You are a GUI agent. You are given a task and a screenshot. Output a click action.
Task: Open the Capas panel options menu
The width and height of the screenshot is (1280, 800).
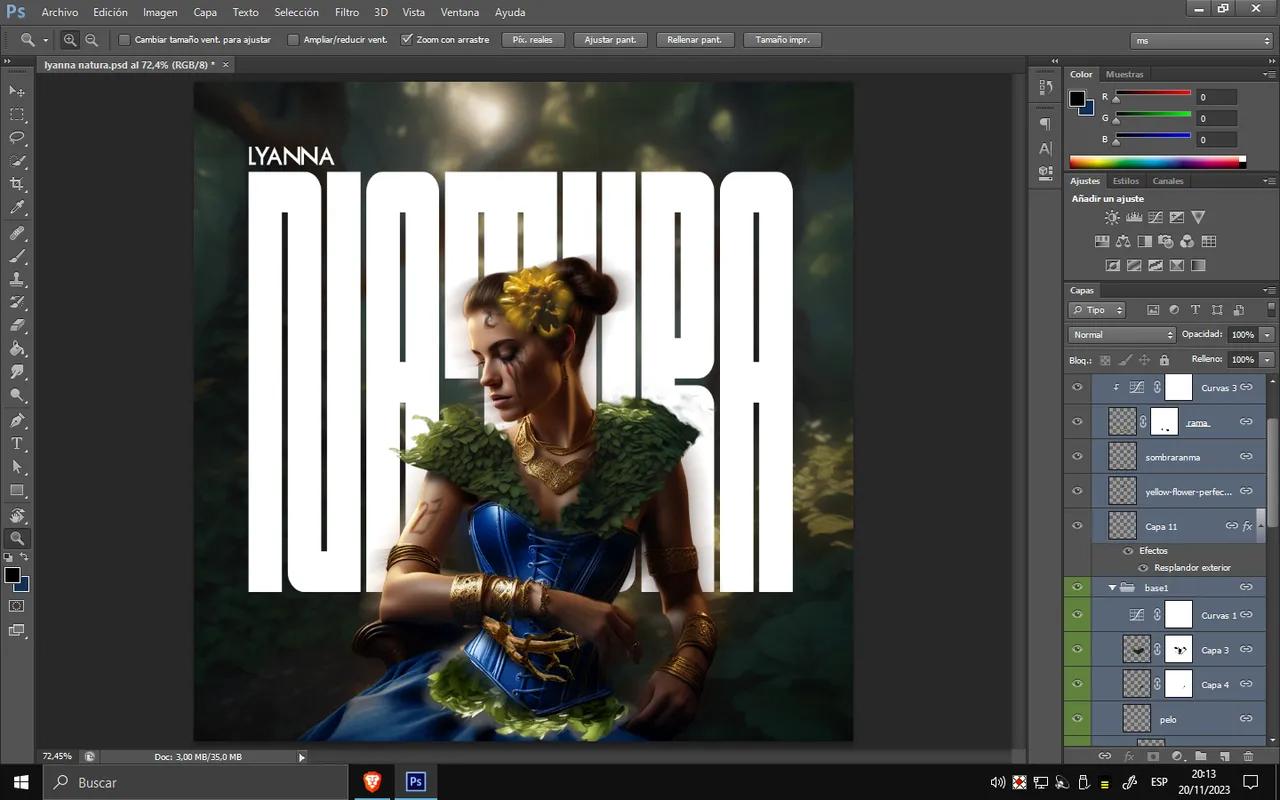[1270, 291]
